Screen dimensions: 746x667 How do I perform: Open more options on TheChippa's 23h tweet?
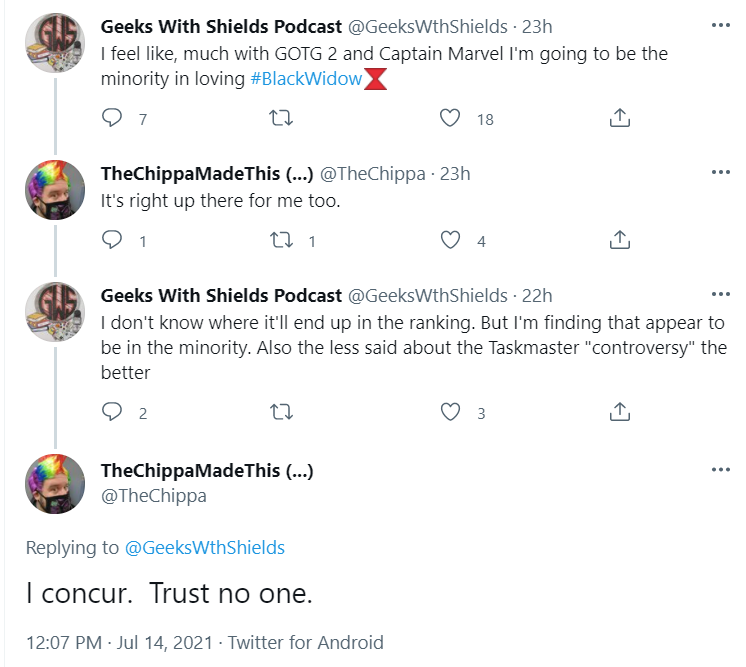[720, 172]
